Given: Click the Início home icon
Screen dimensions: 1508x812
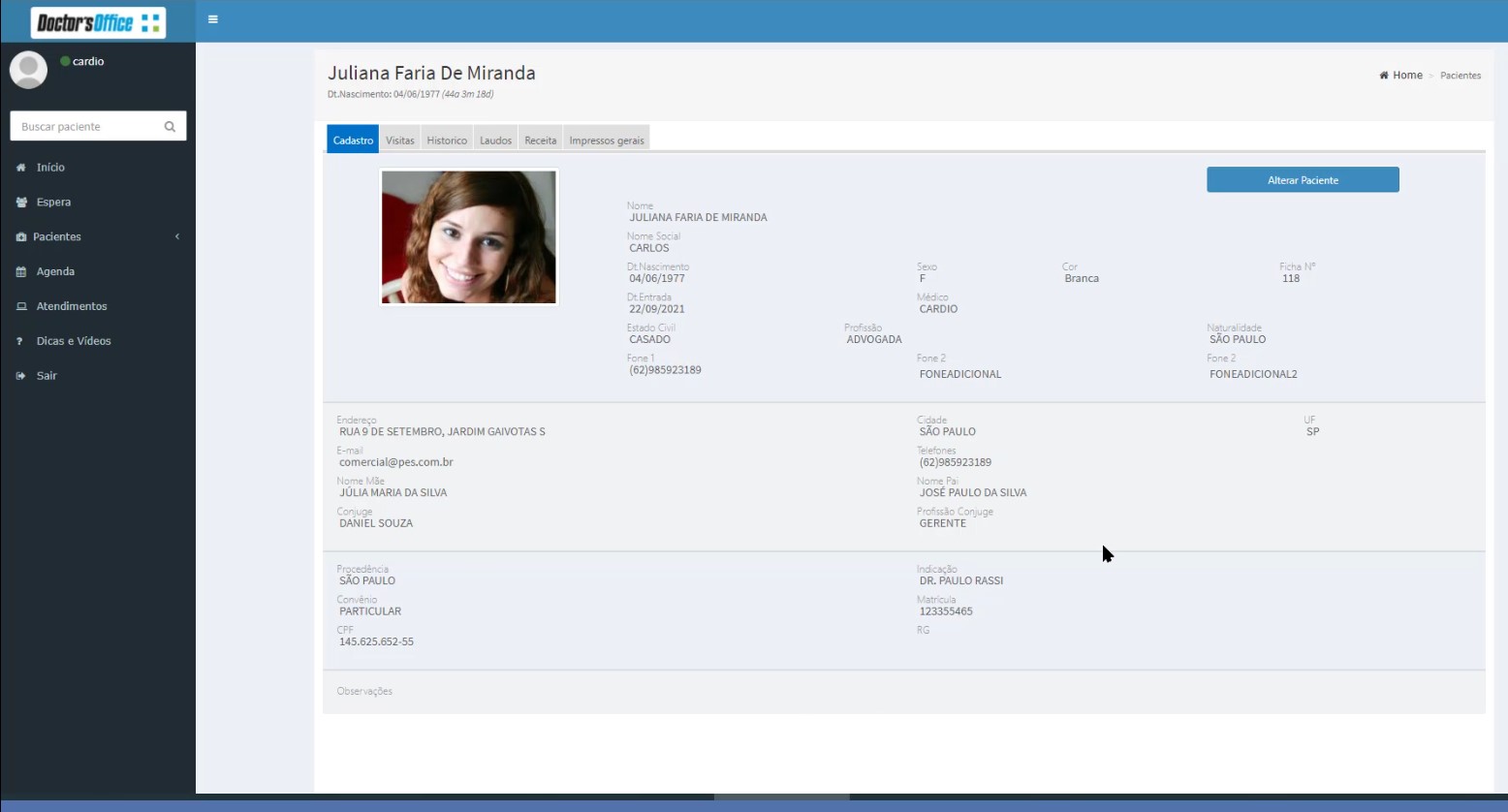Looking at the screenshot, I should coord(21,168).
